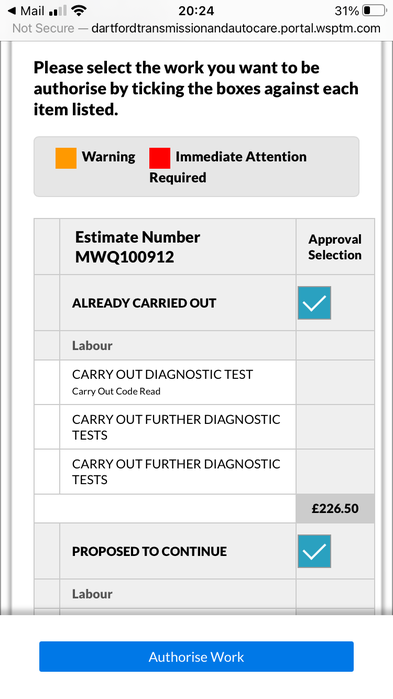This screenshot has height=699, width=393.
Task: Untick the PROPOSED TO CONTINUE checkbox
Action: 314,551
